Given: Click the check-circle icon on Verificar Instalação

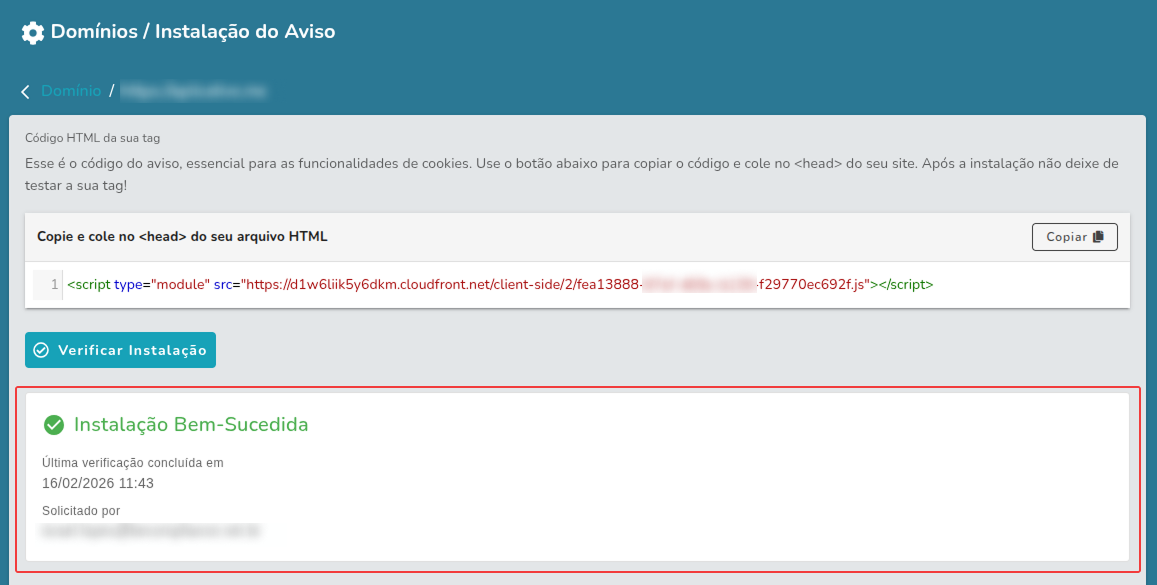Looking at the screenshot, I should pyautogui.click(x=40, y=349).
